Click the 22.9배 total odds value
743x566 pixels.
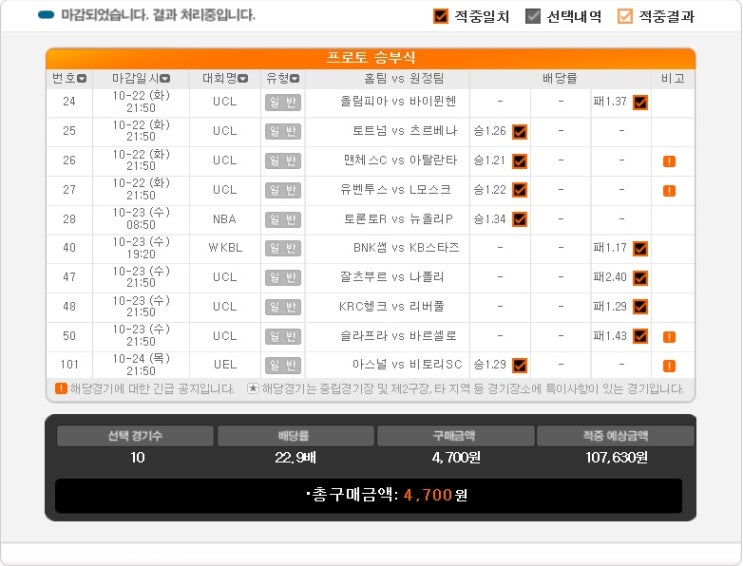point(295,457)
